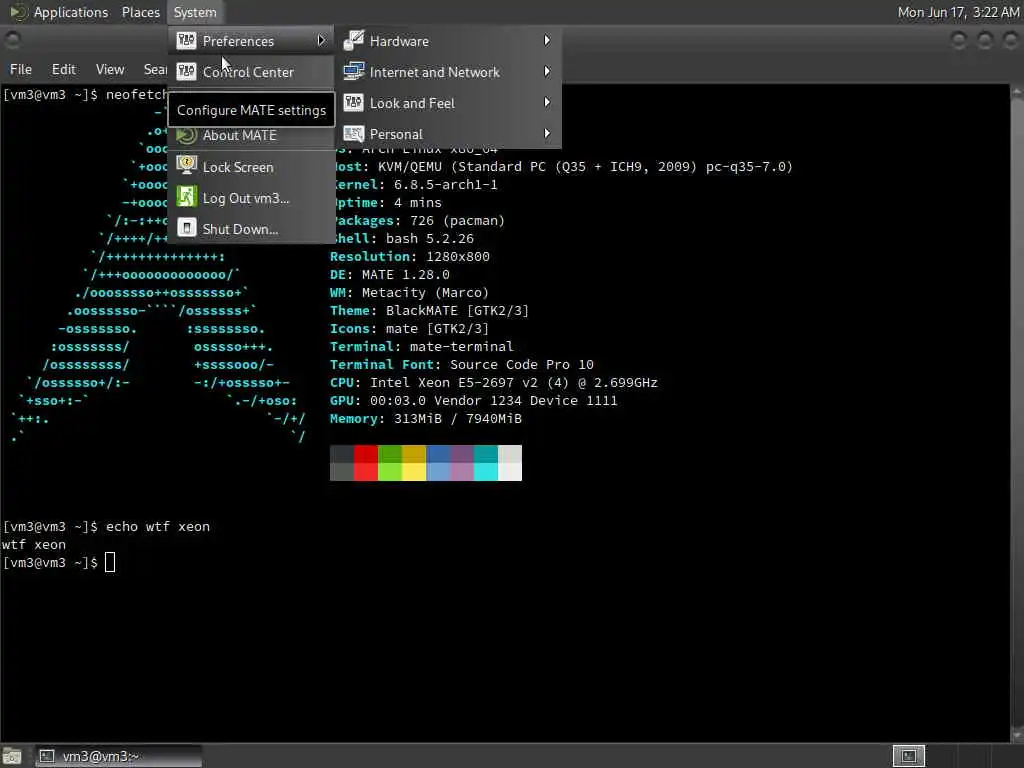Image resolution: width=1024 pixels, height=768 pixels.
Task: Open the terminal Edit menu
Action: (63, 69)
